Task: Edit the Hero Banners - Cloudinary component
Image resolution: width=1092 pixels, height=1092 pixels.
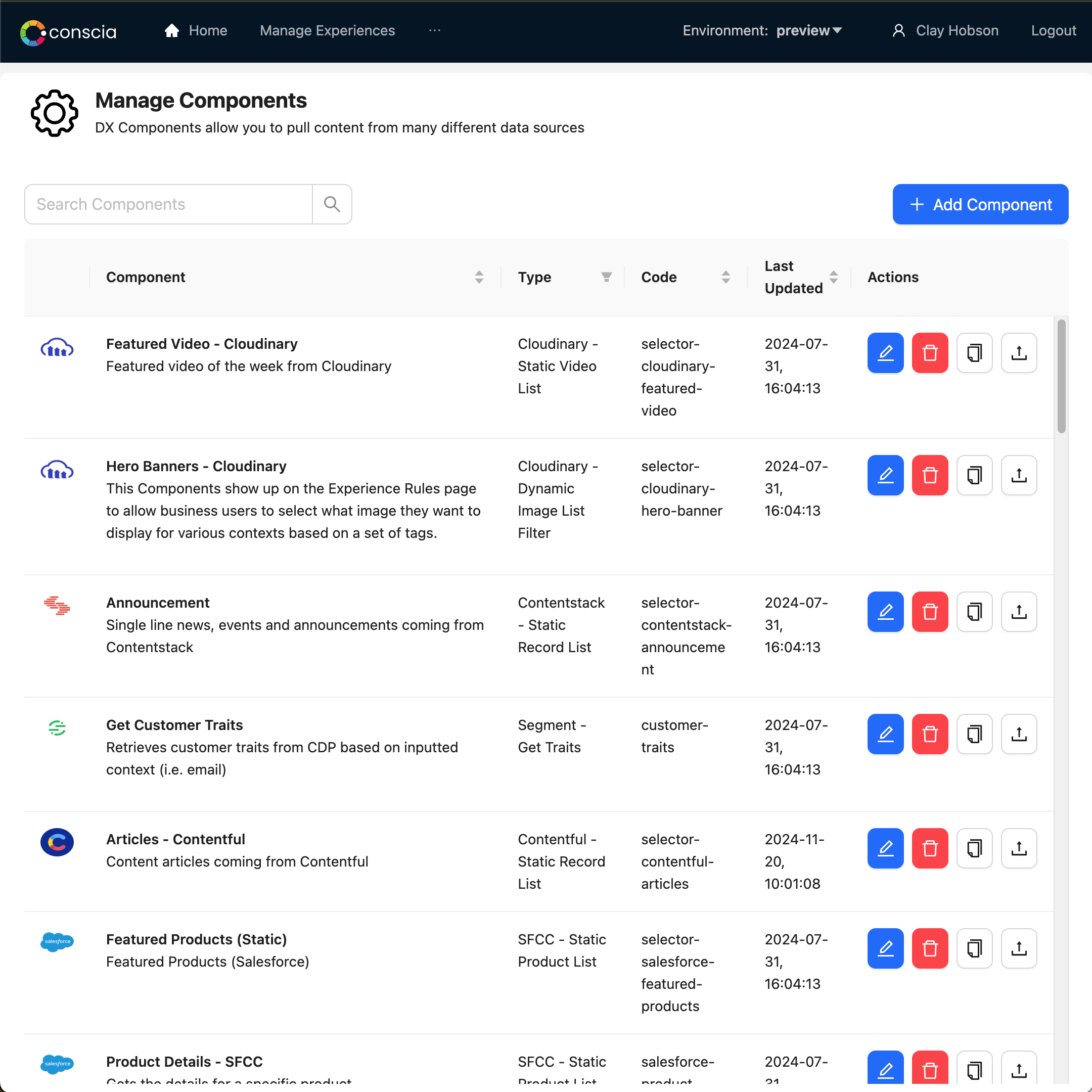Action: (x=885, y=475)
